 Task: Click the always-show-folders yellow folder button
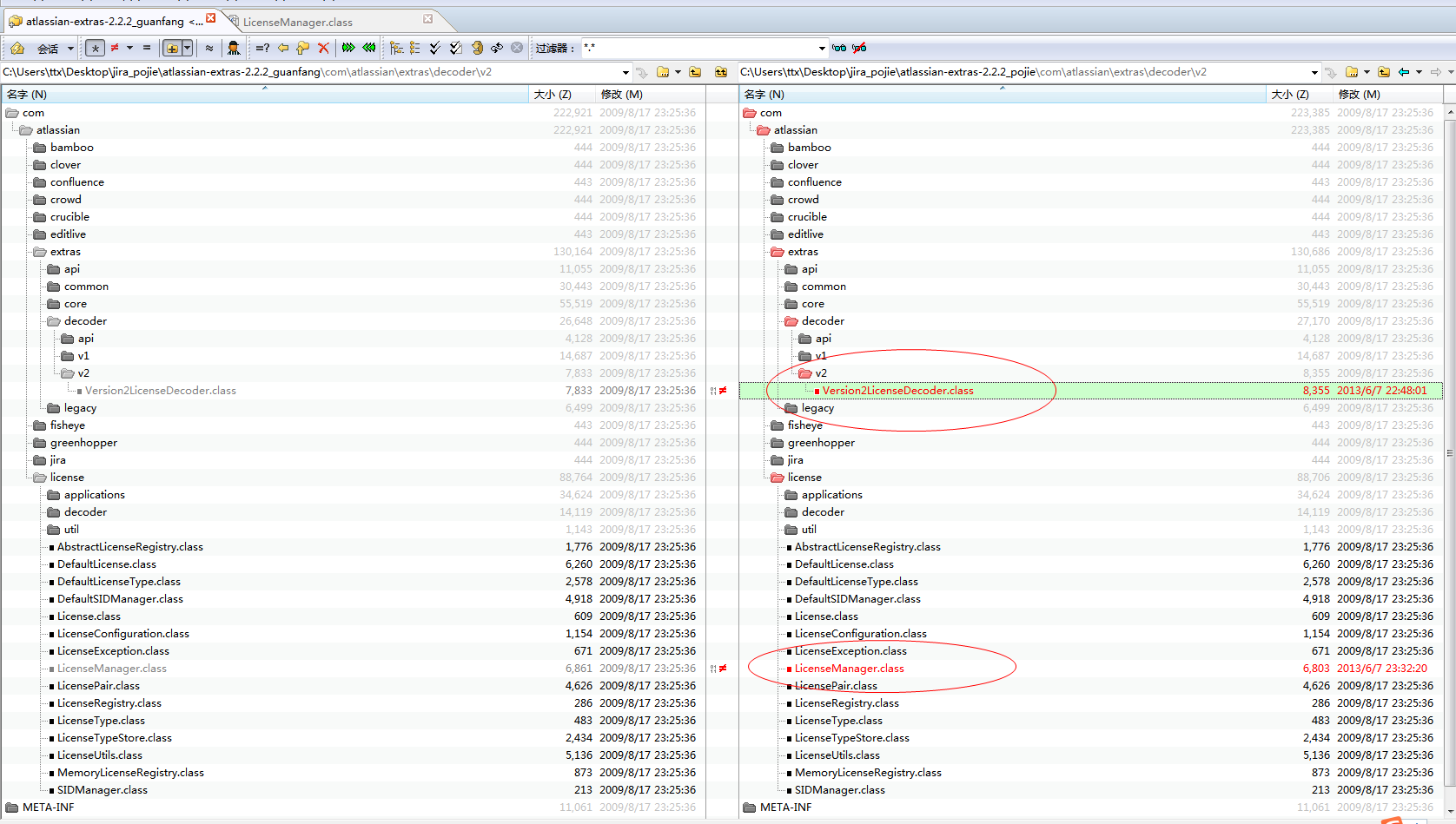tap(172, 48)
